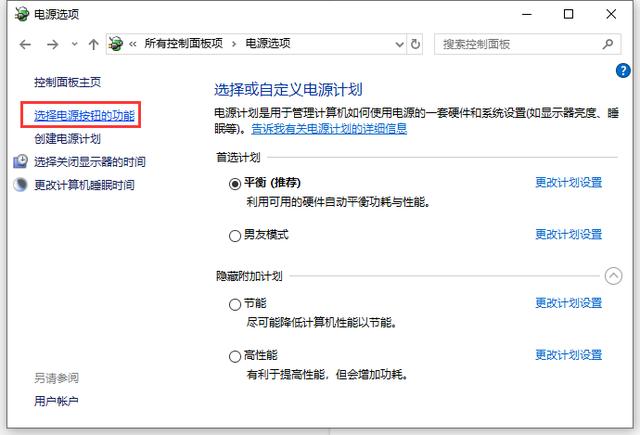Screen dimensions: 640x435
Task: Change plan settings for 平衡
Action: pyautogui.click(x=569, y=182)
